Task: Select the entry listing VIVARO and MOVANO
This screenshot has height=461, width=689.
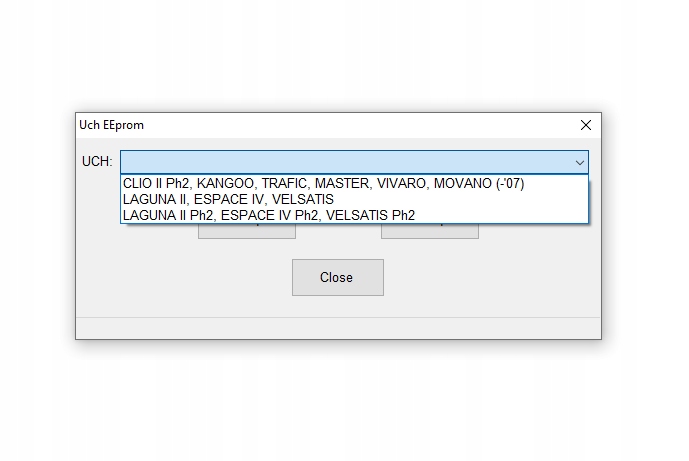Action: (354, 183)
